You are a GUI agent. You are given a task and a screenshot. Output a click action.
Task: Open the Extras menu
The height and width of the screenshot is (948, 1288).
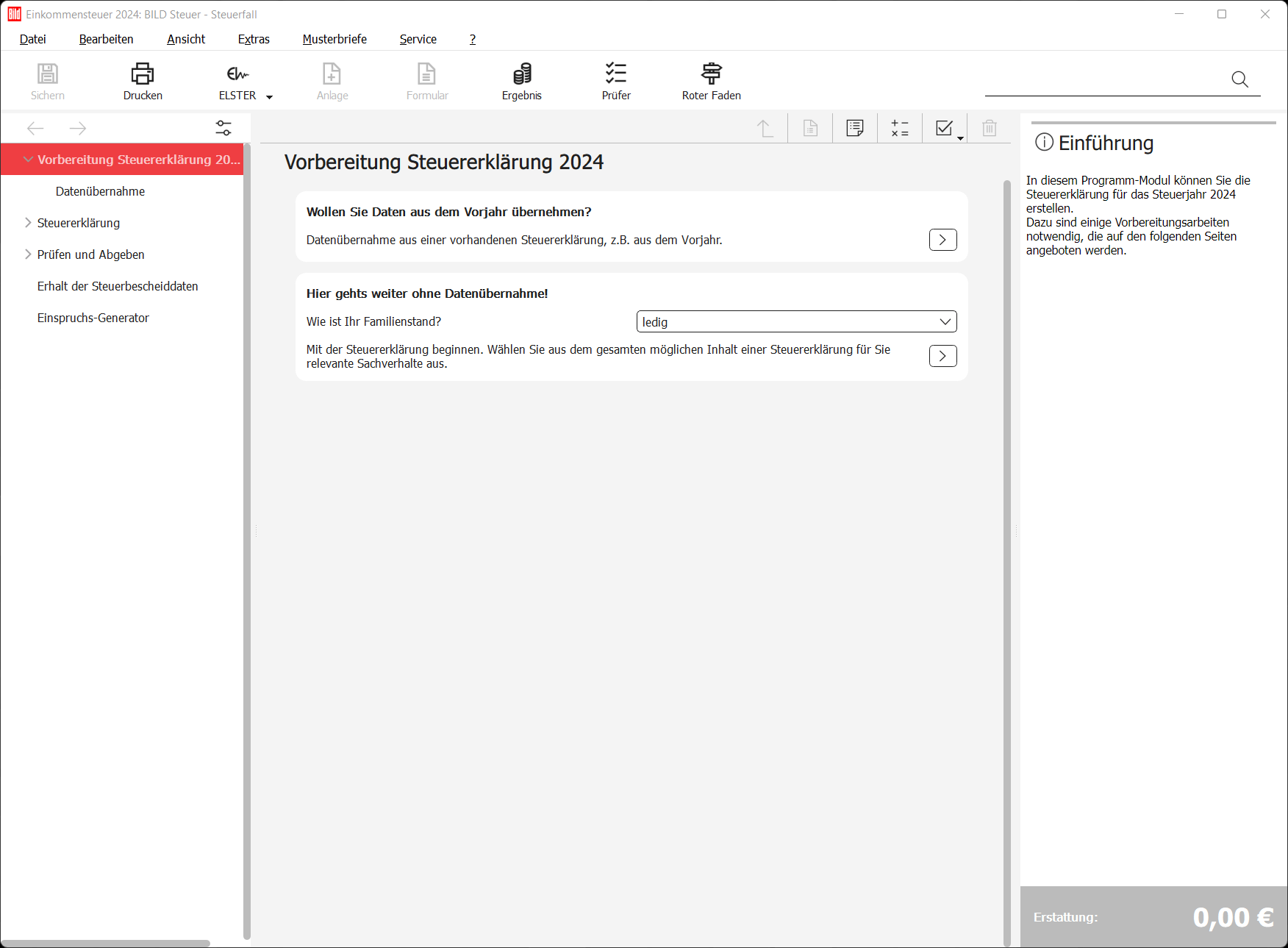tap(254, 39)
